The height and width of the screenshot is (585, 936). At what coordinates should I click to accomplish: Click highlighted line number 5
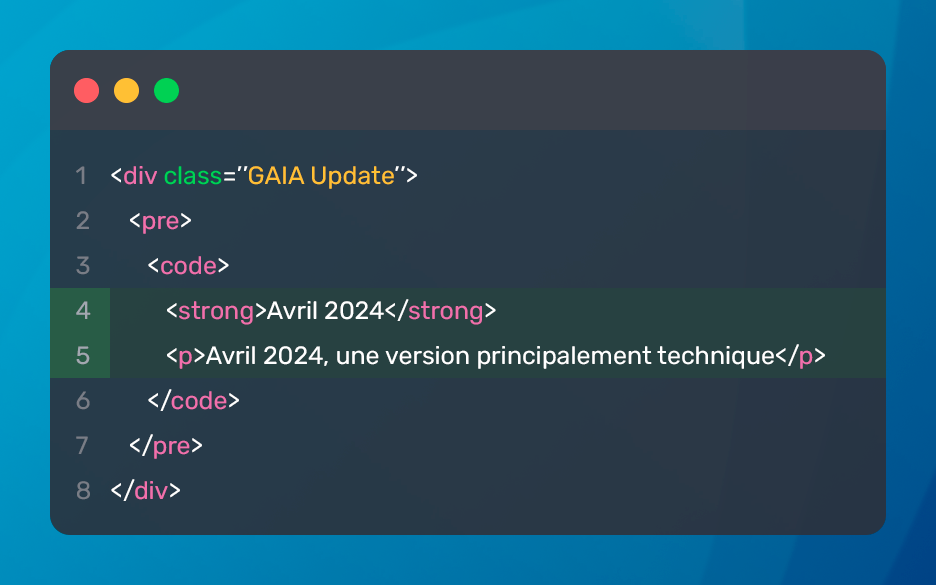82,356
